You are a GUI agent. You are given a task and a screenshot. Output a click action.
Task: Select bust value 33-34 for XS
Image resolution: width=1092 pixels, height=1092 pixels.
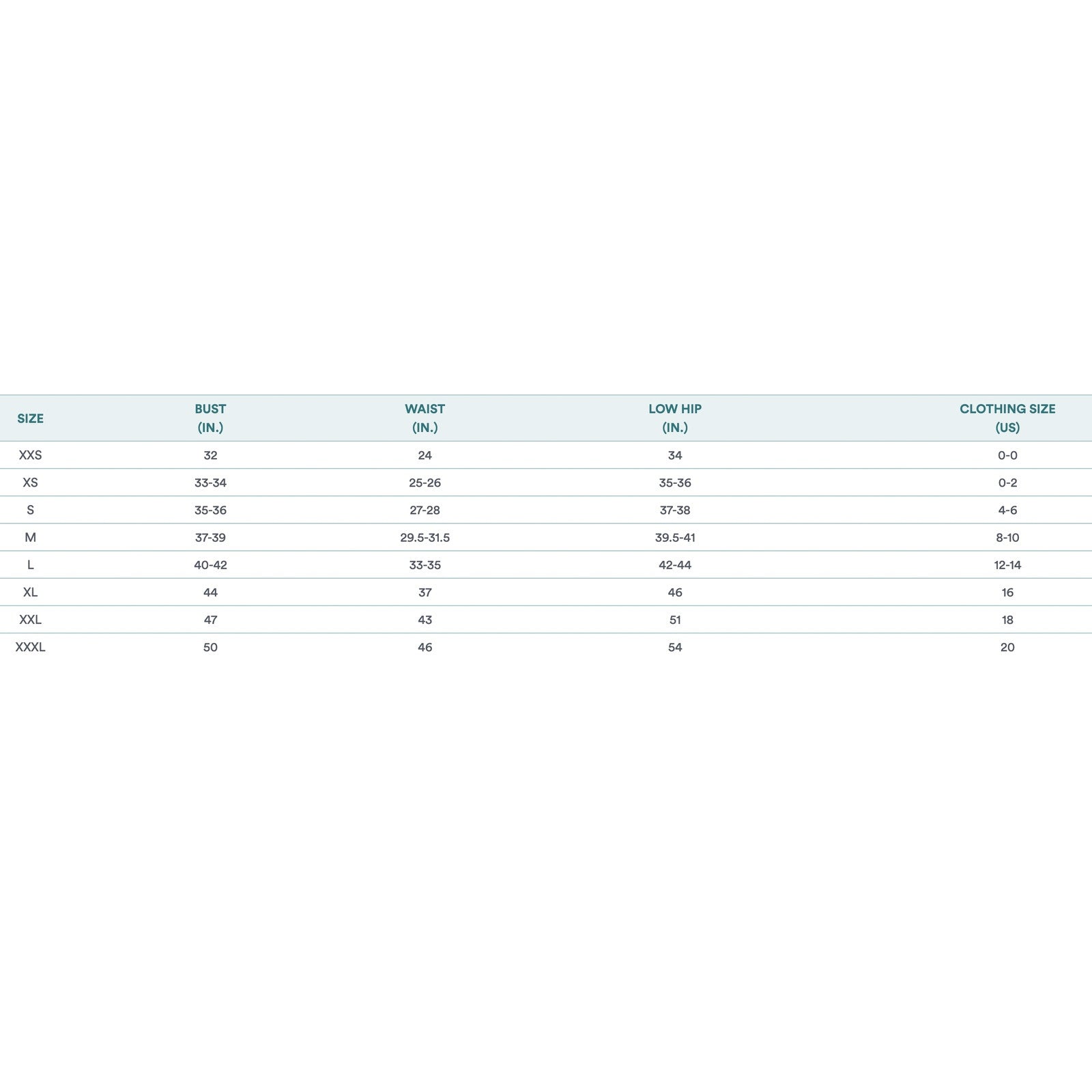(x=210, y=483)
